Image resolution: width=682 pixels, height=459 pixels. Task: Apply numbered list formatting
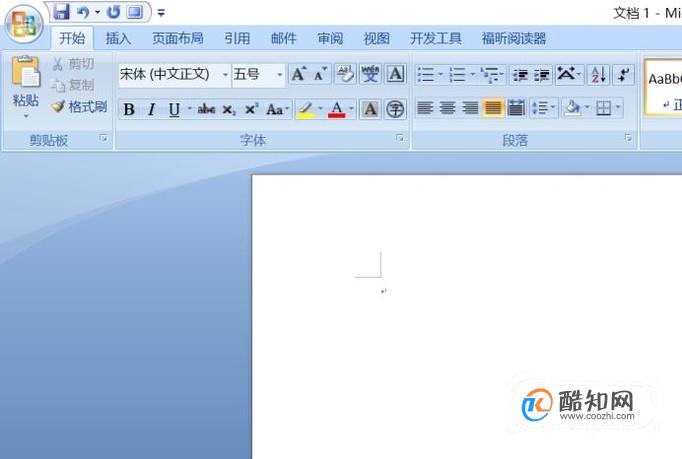[460, 74]
